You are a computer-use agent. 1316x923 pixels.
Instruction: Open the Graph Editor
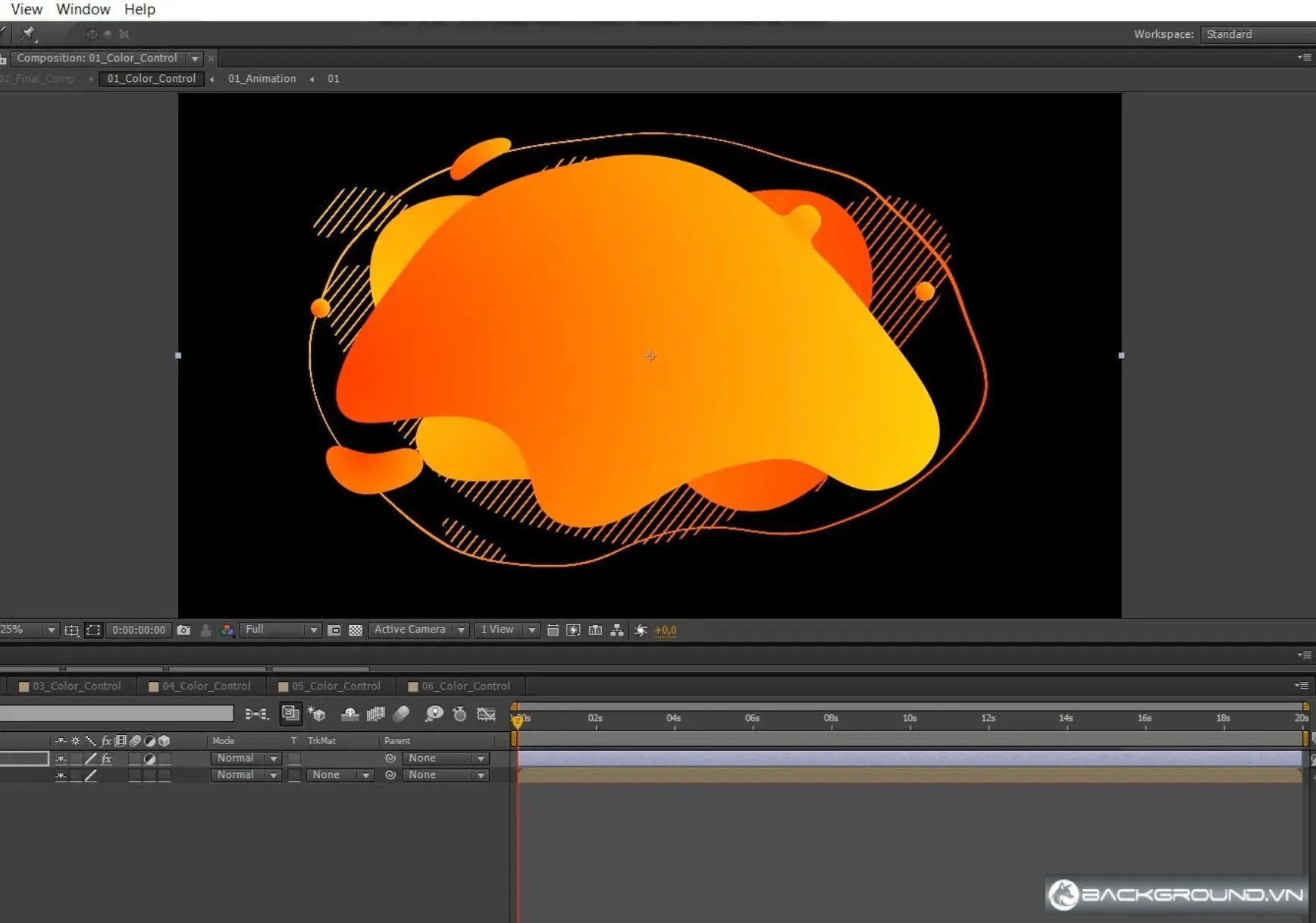point(486,714)
